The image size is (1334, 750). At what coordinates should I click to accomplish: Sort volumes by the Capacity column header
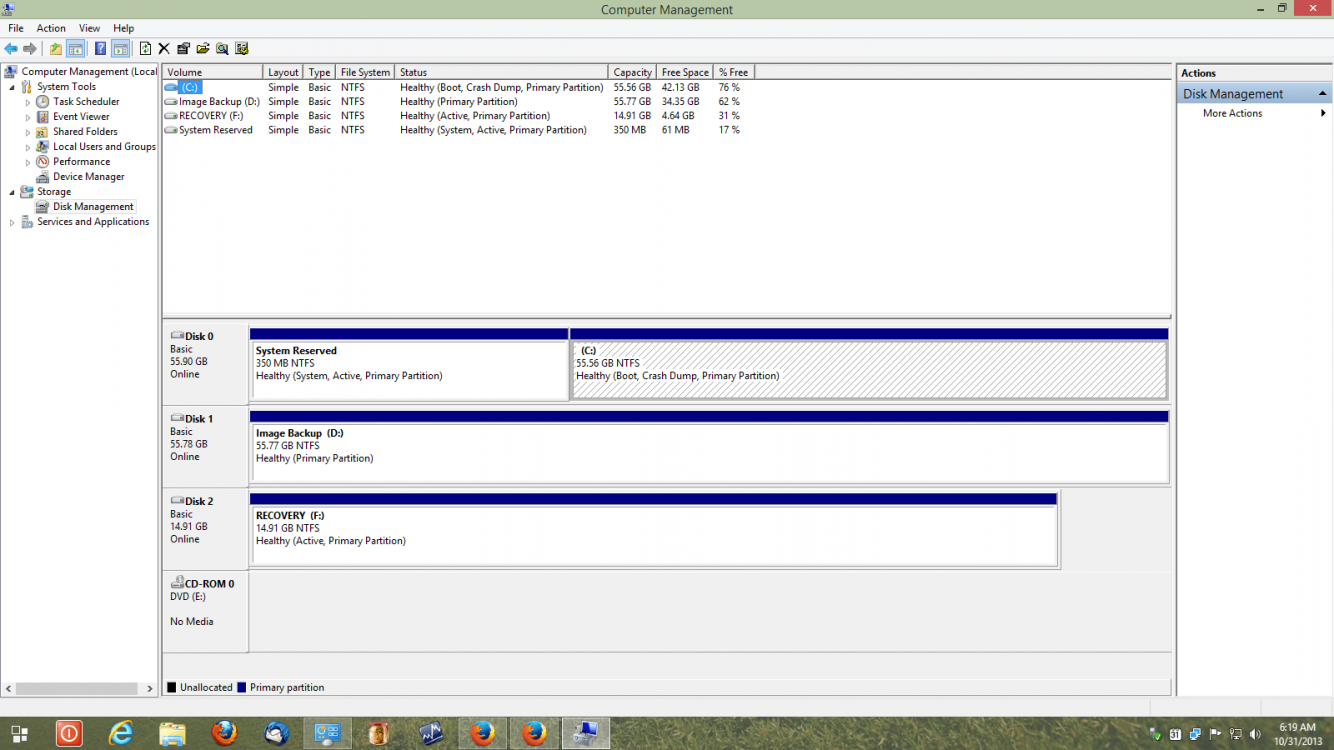[x=632, y=72]
